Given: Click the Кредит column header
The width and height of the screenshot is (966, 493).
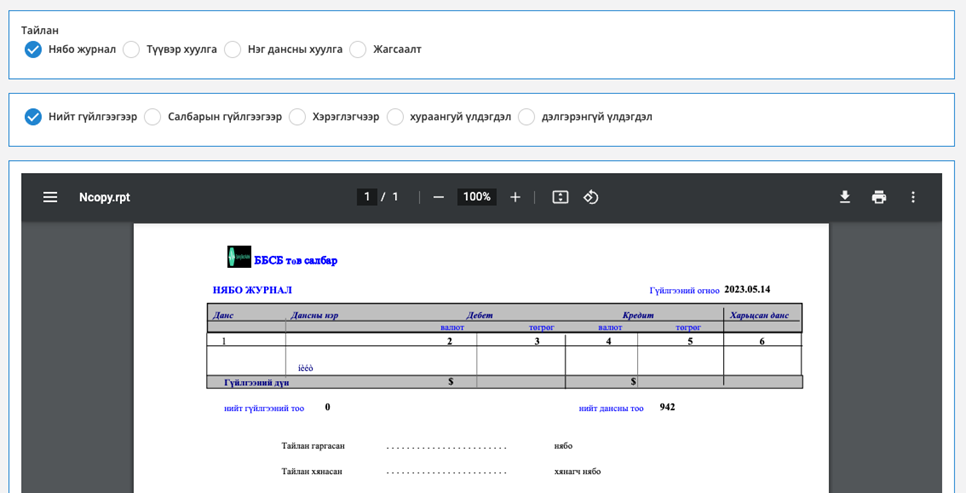Looking at the screenshot, I should (x=638, y=316).
